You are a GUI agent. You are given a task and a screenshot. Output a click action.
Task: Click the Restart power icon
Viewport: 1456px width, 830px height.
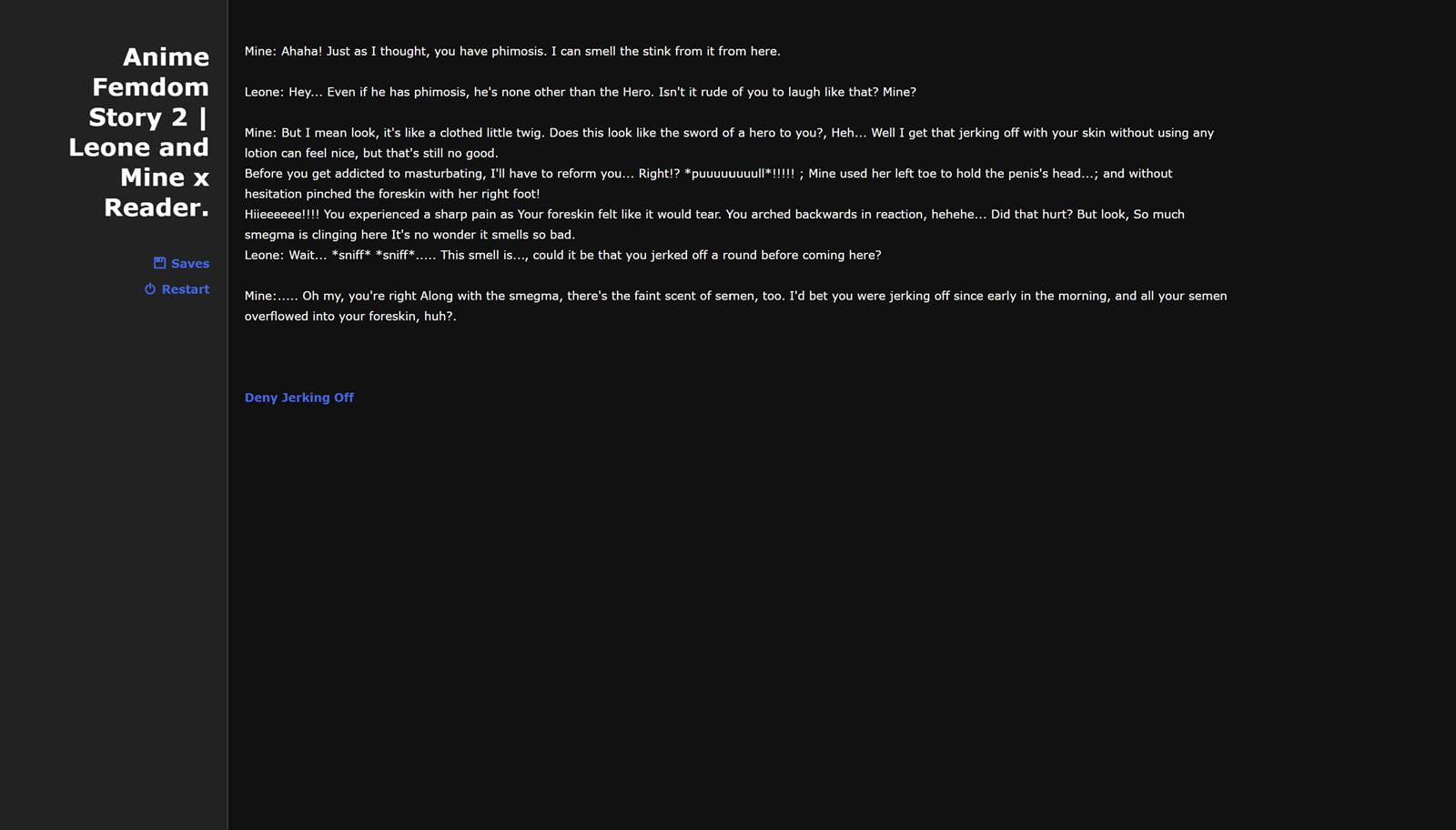pyautogui.click(x=150, y=289)
